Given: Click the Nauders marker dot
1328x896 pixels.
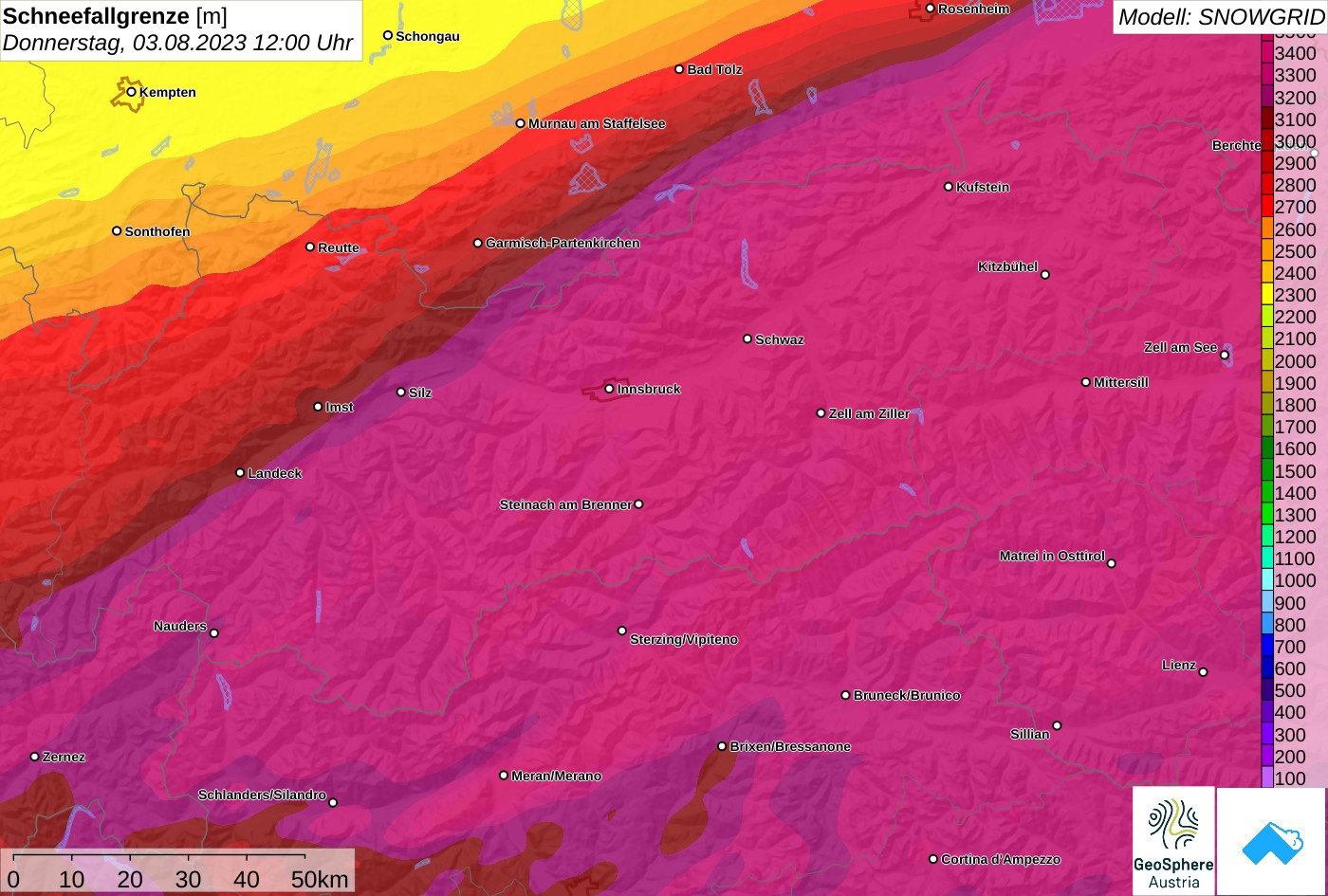Looking at the screenshot, I should pyautogui.click(x=213, y=633).
